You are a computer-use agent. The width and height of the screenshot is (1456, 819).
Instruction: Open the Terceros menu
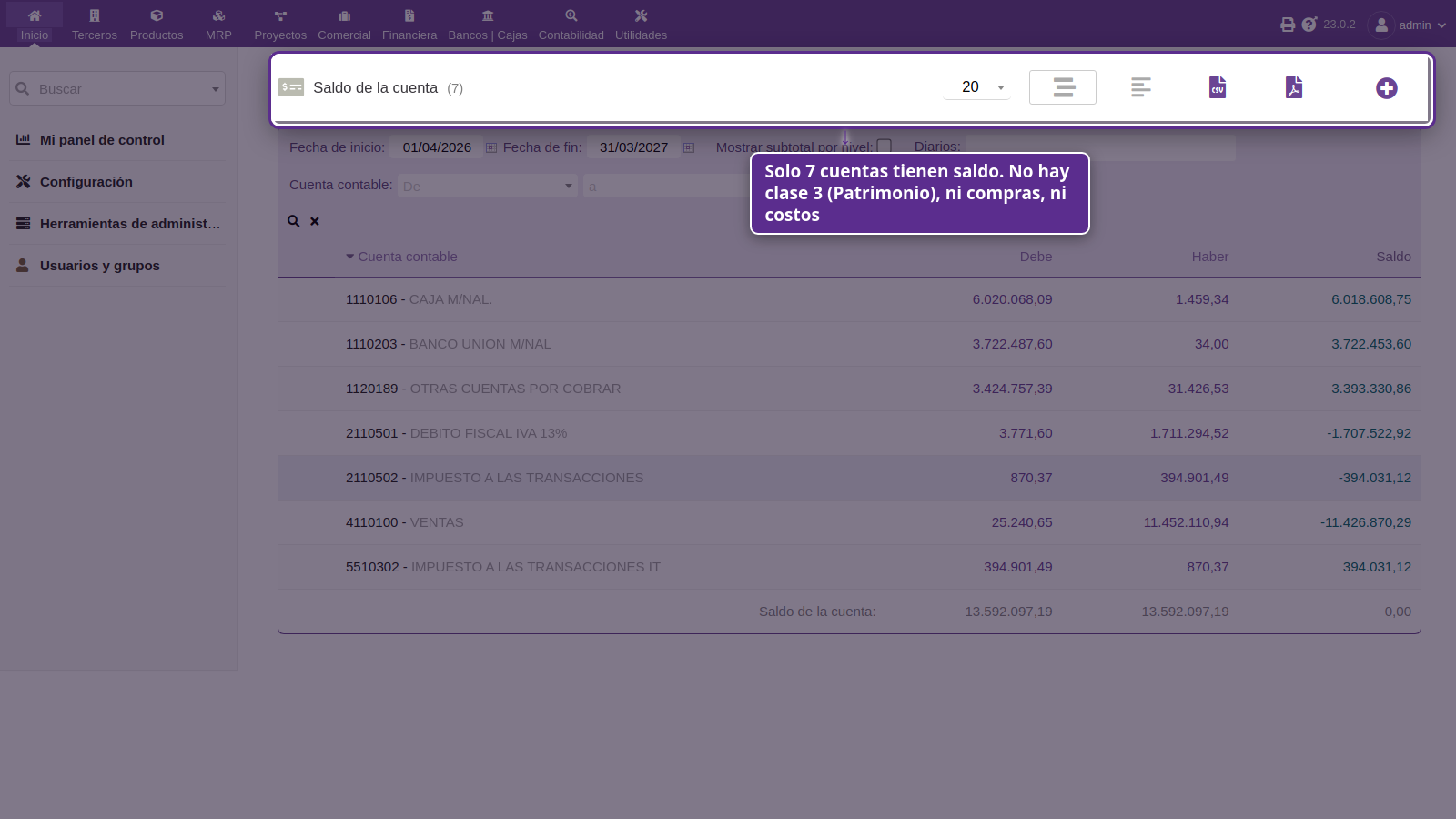point(95,25)
